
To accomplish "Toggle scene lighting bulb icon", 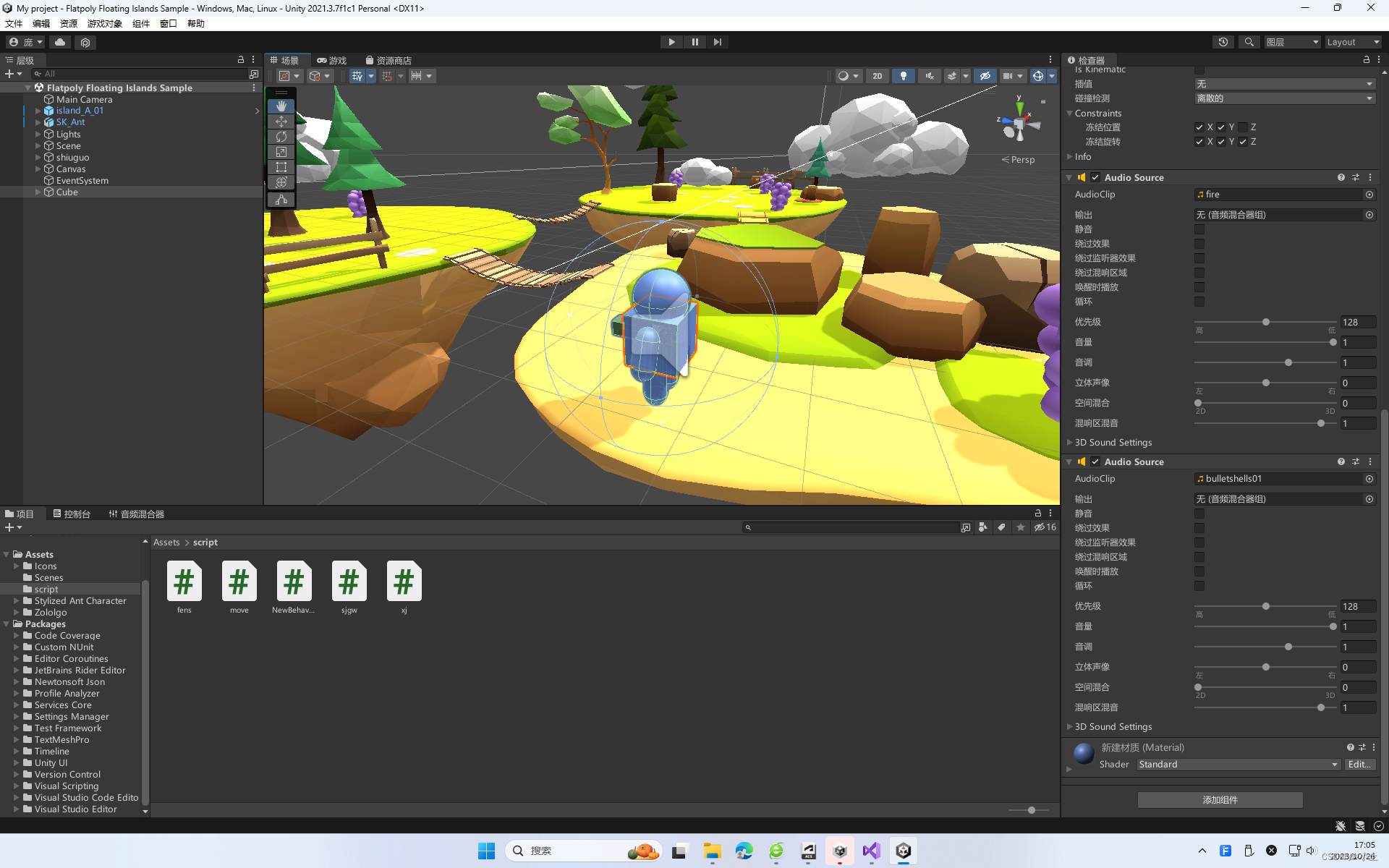I will pyautogui.click(x=903, y=76).
